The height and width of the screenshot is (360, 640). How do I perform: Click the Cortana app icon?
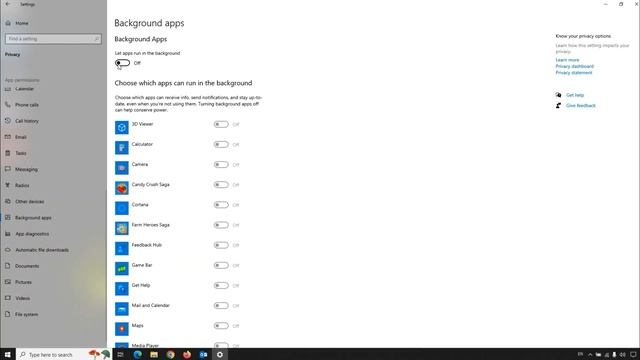122,208
